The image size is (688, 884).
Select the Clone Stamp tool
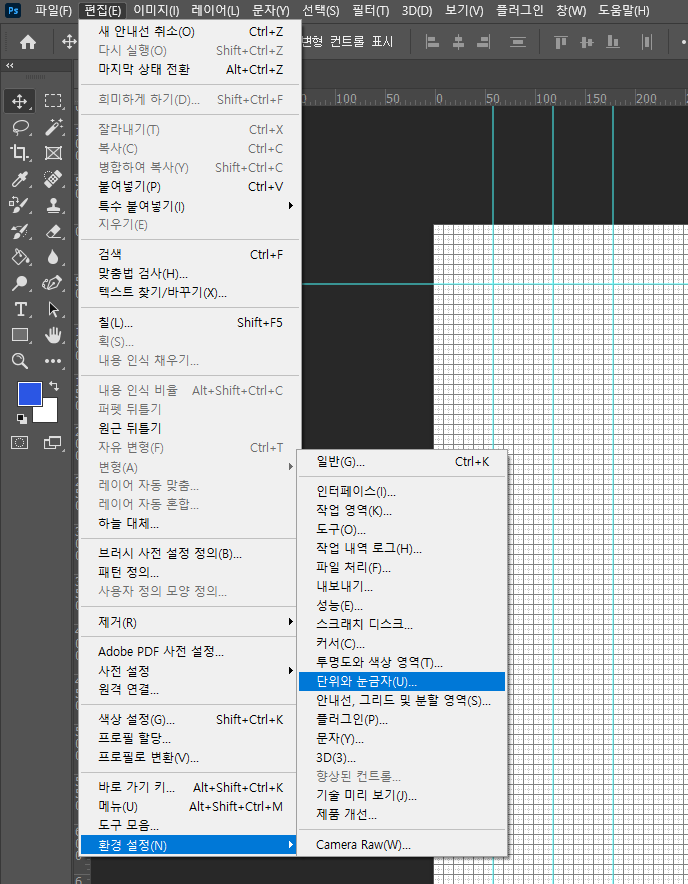[53, 205]
